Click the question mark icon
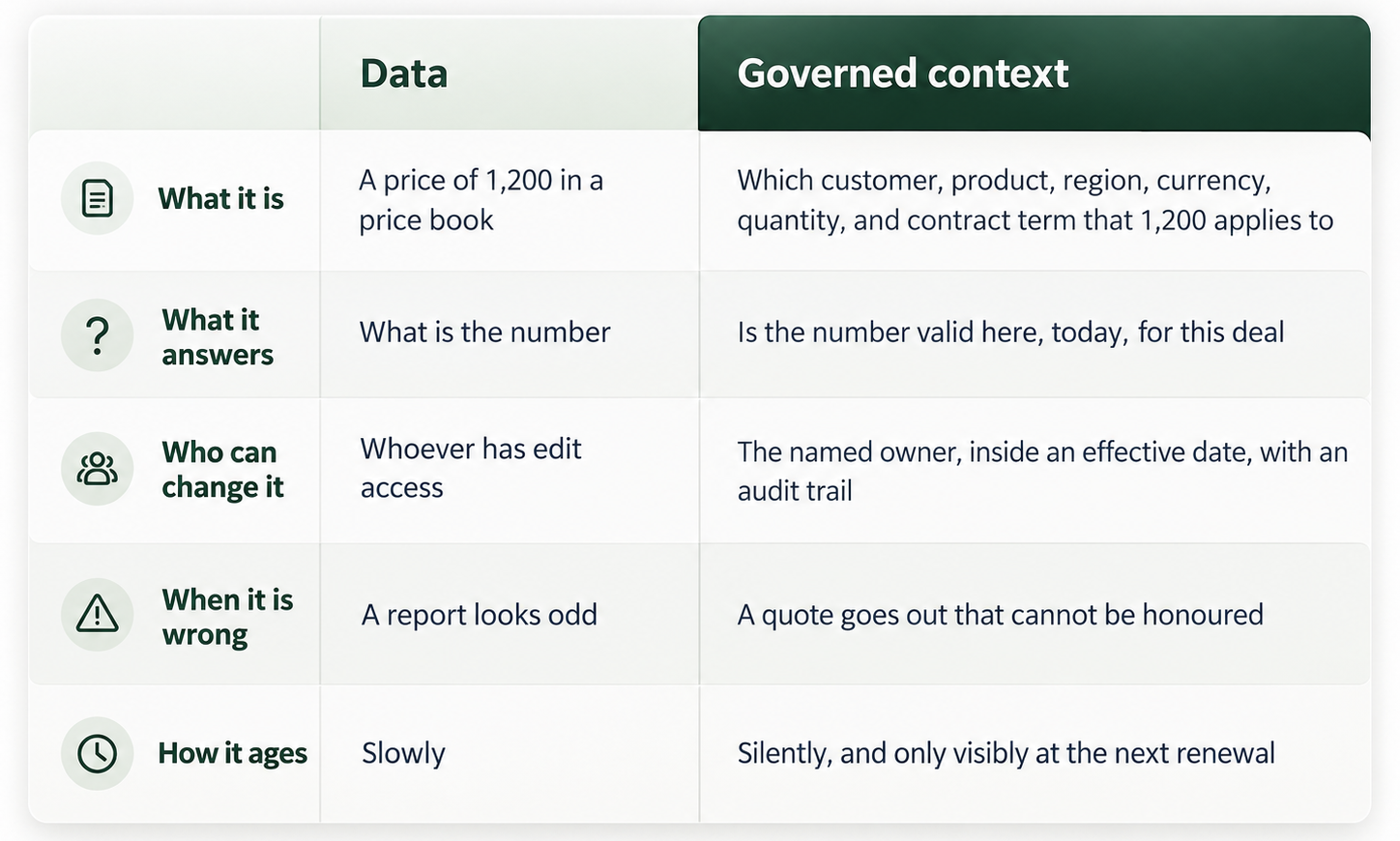This screenshot has width=1400, height=841. [x=97, y=335]
